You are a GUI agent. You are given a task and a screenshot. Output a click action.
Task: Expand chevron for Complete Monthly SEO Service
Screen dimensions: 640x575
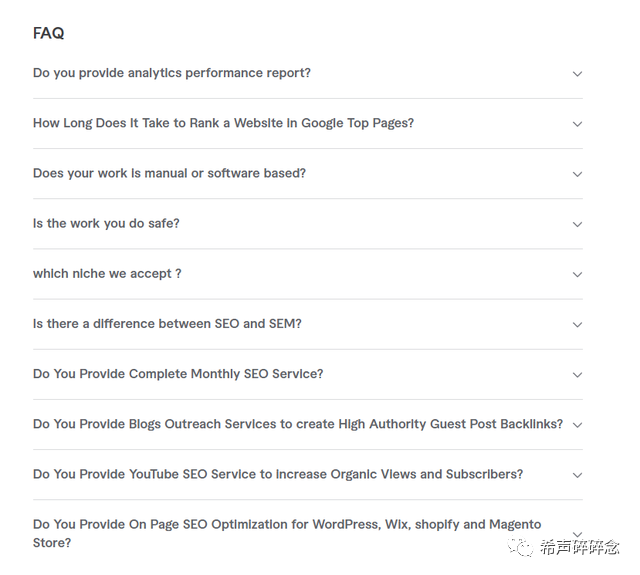577,375
